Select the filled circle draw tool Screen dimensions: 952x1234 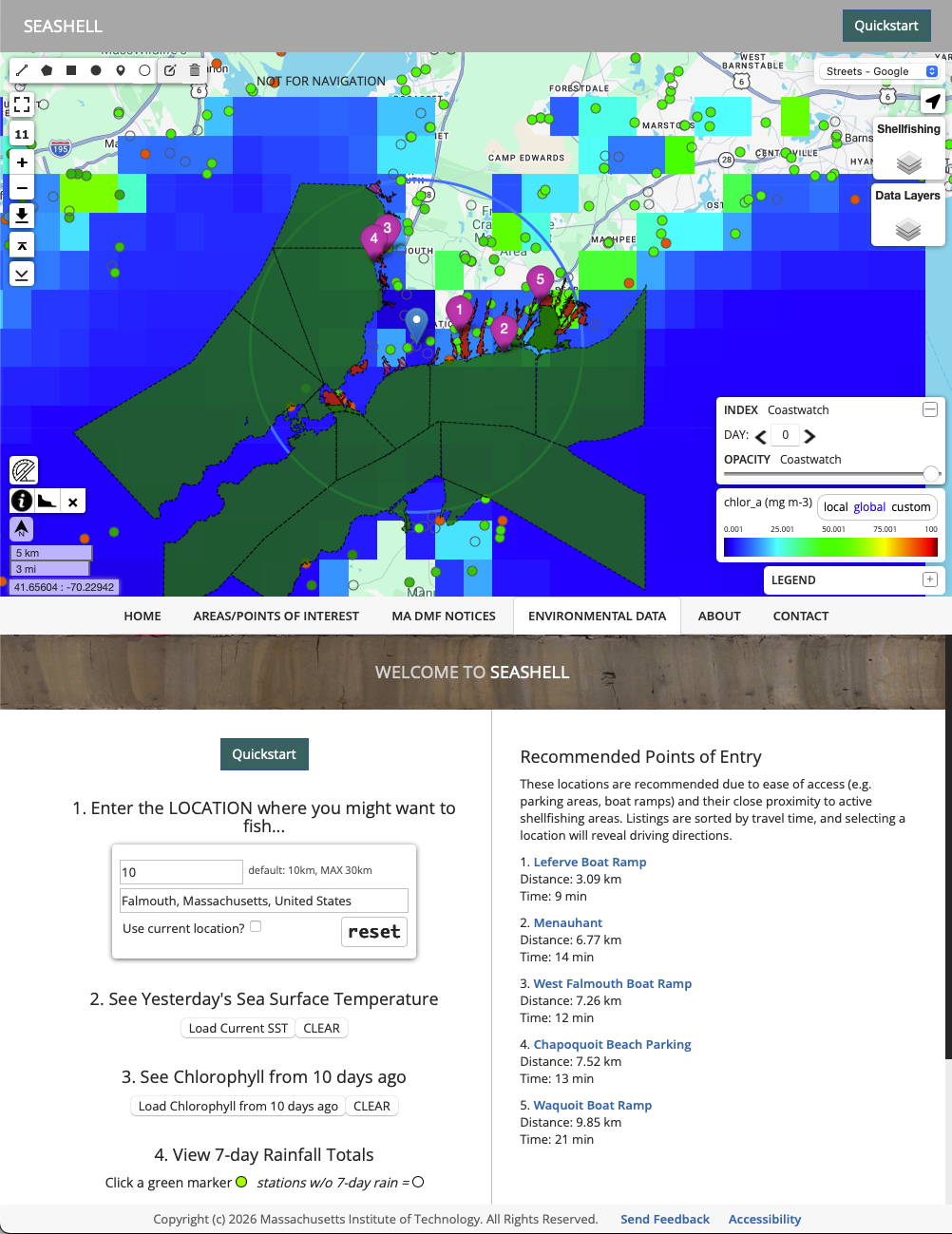coord(96,70)
